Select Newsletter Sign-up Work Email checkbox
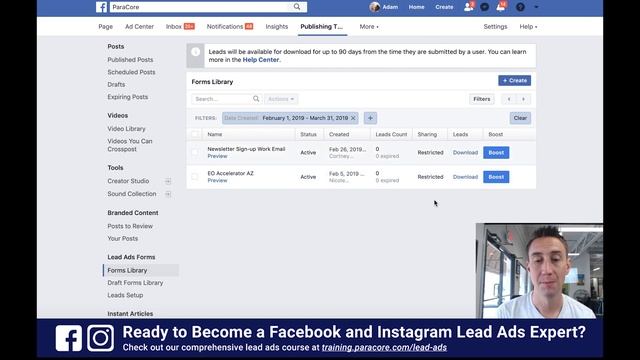640x360 pixels. [195, 152]
